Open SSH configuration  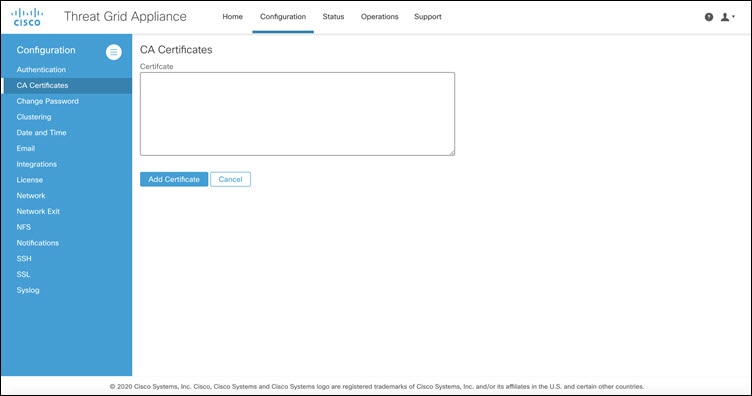(24, 258)
